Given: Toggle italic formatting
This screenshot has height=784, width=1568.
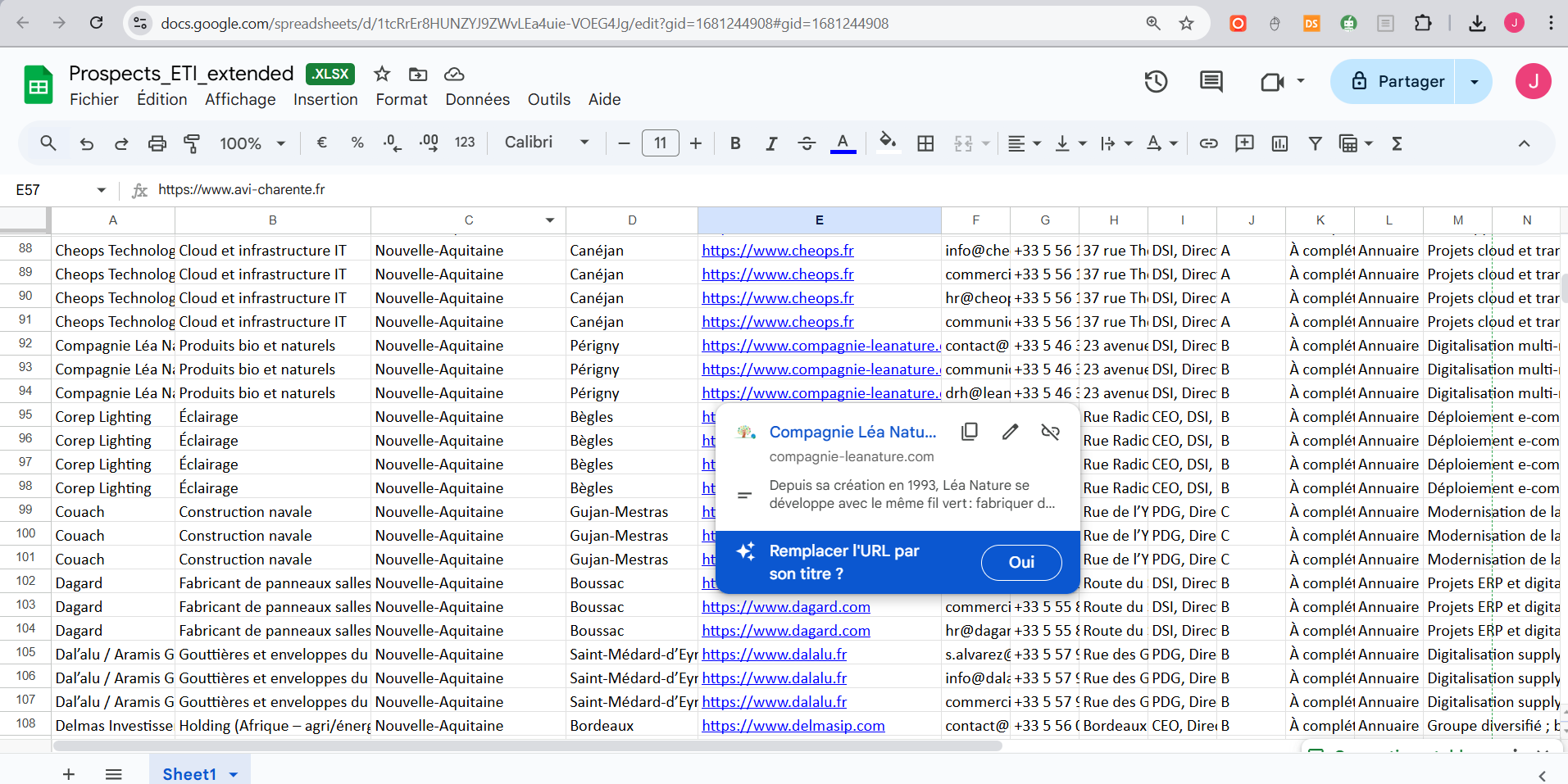Looking at the screenshot, I should point(771,143).
